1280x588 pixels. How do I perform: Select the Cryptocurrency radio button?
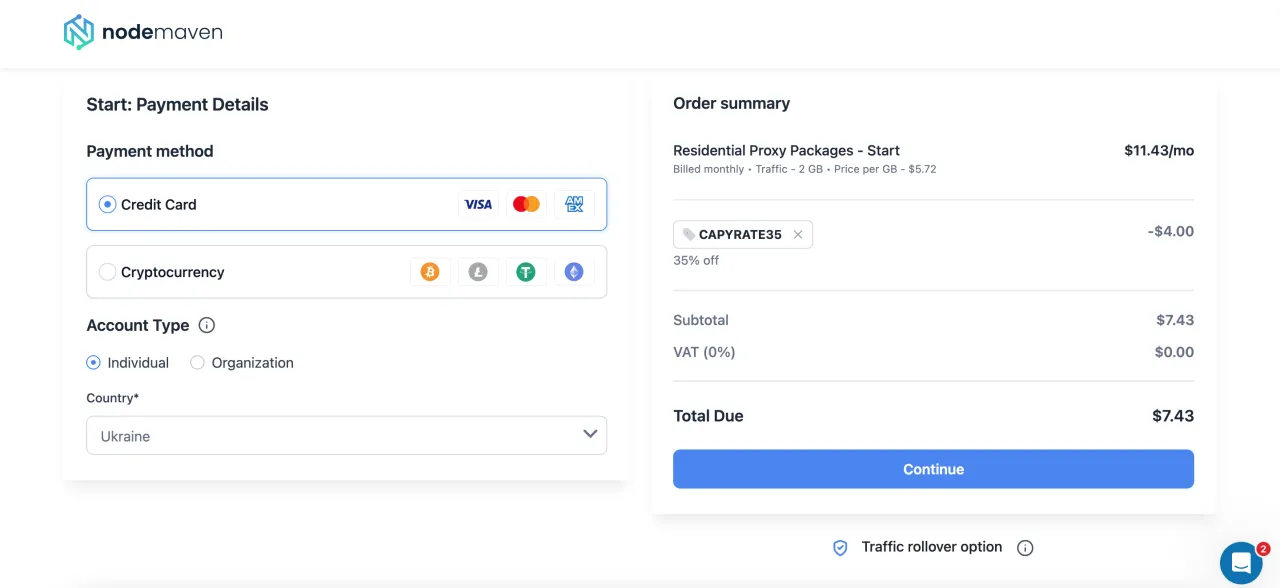[x=108, y=272]
